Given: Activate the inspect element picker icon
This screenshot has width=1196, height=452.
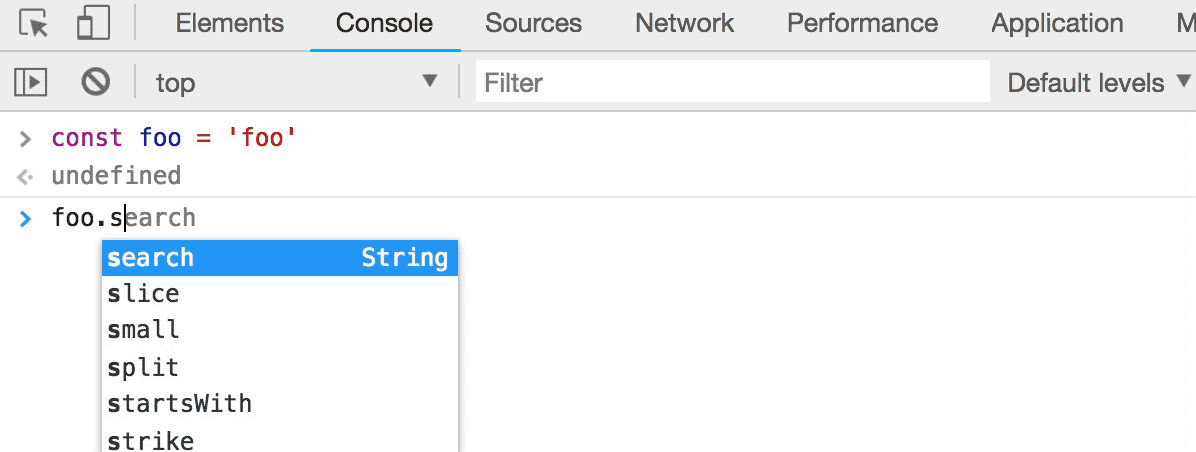Looking at the screenshot, I should [34, 24].
